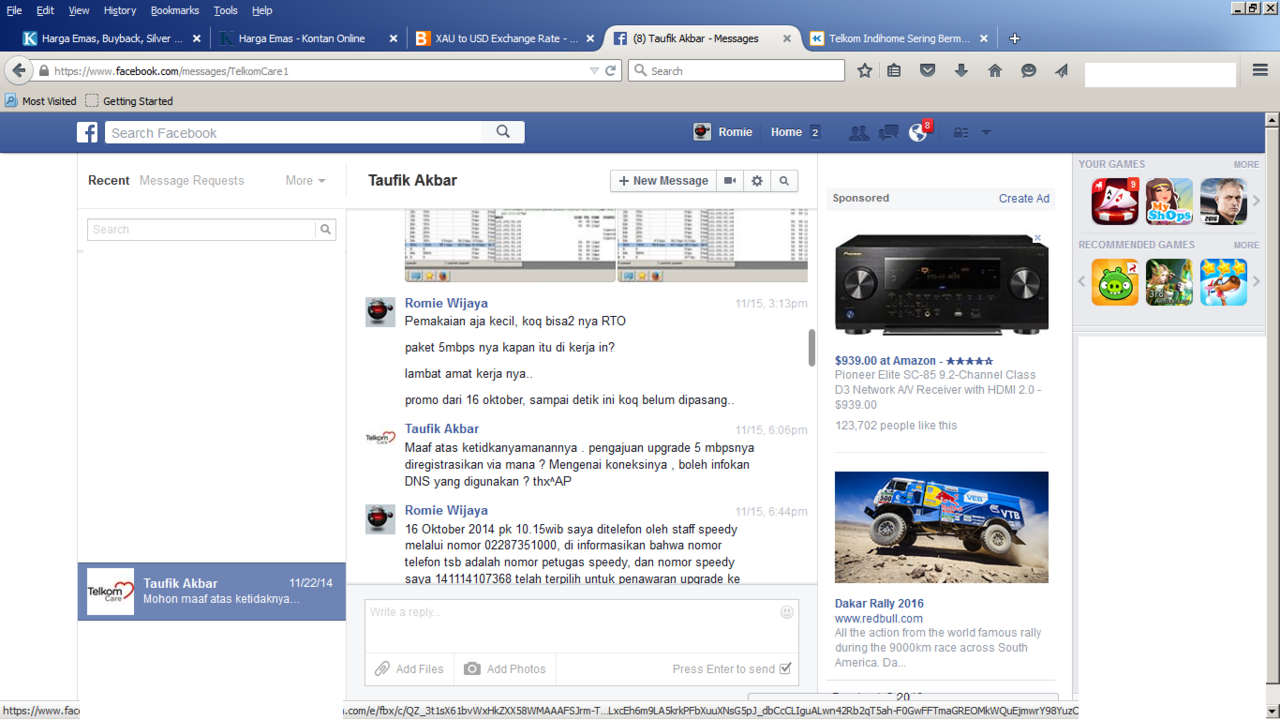Go to Home link in header
The image size is (1280, 720).
(786, 132)
